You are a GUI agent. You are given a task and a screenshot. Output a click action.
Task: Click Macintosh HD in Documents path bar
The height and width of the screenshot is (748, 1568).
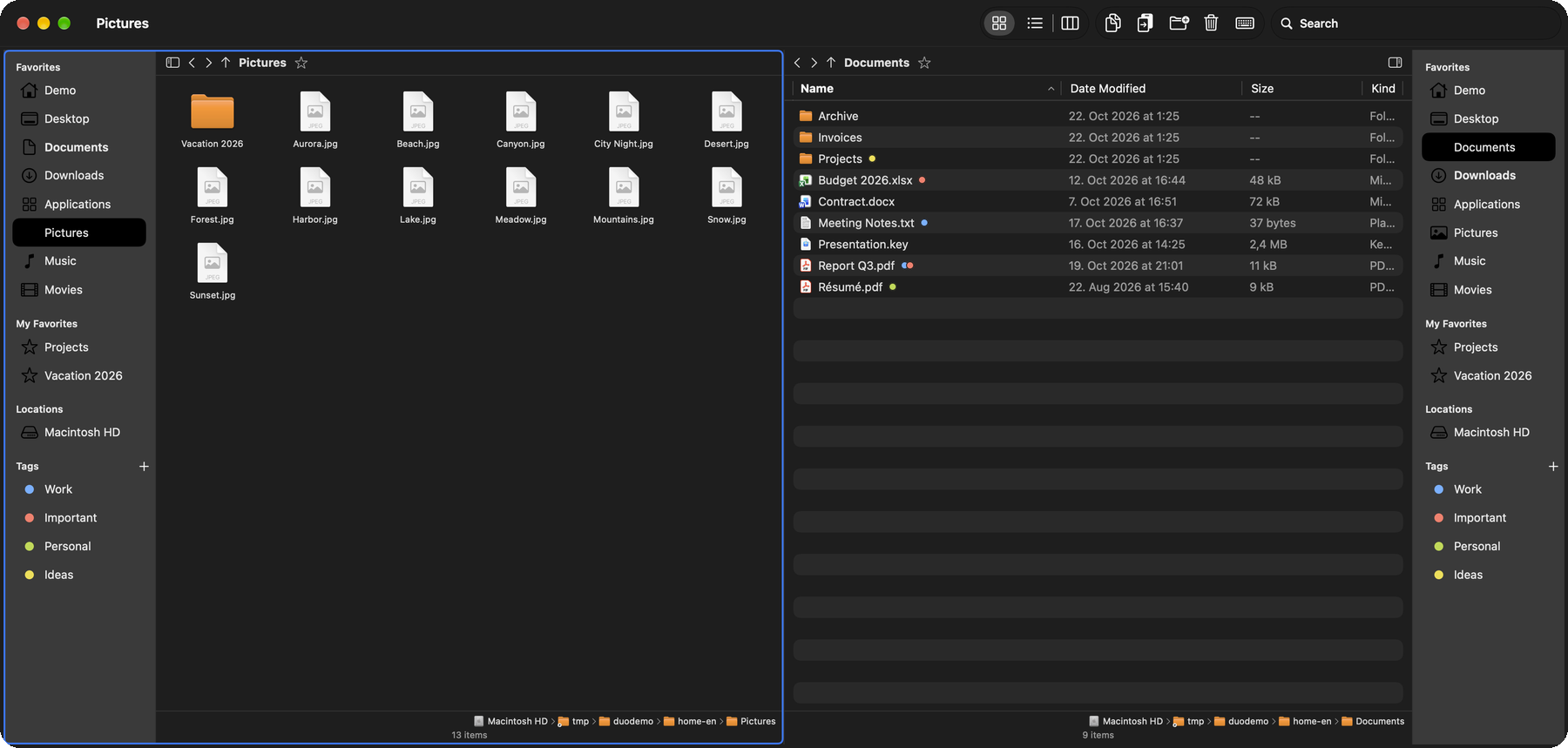1126,721
